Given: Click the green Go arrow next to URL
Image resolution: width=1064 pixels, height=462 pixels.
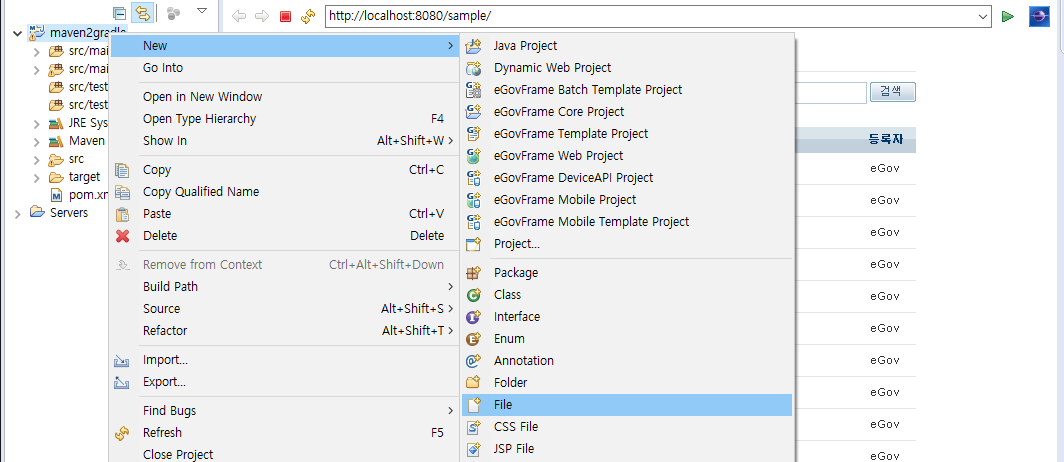Looking at the screenshot, I should [1008, 16].
